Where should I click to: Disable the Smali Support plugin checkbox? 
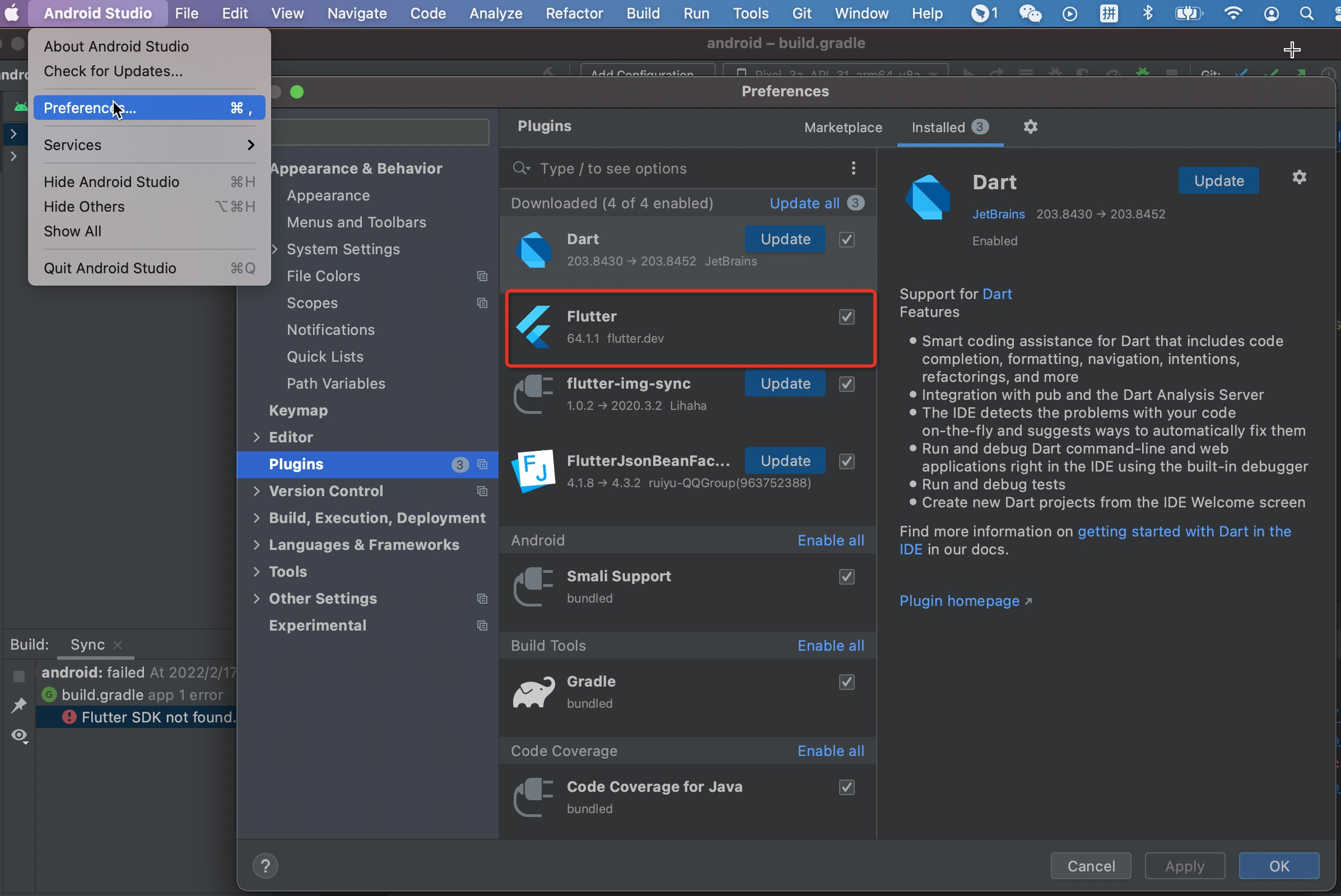(846, 577)
